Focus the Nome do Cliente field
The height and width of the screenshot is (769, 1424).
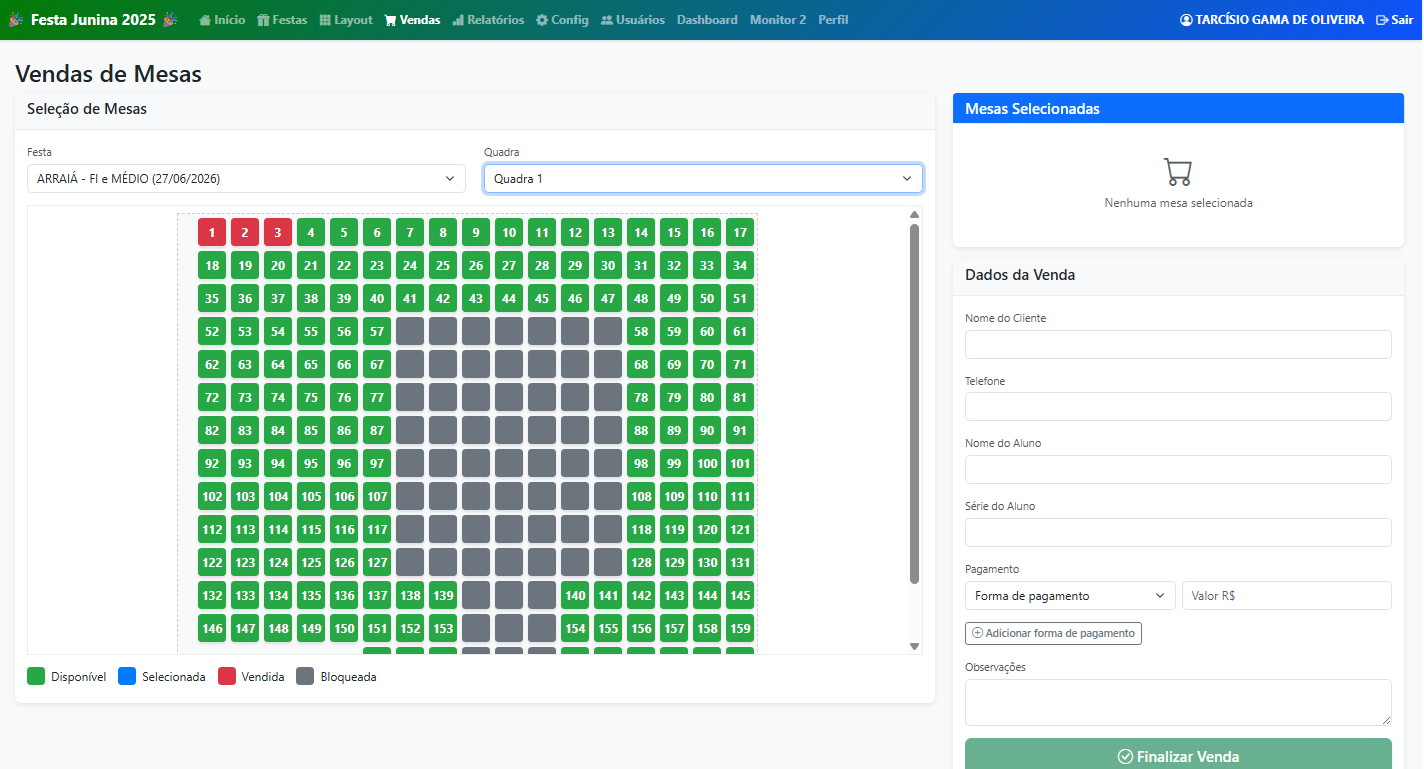[1178, 345]
